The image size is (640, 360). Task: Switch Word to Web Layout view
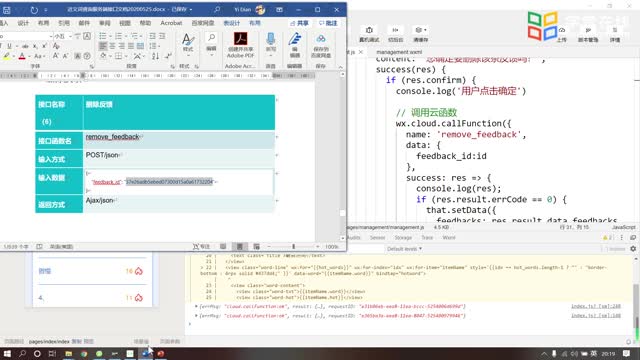(256, 247)
